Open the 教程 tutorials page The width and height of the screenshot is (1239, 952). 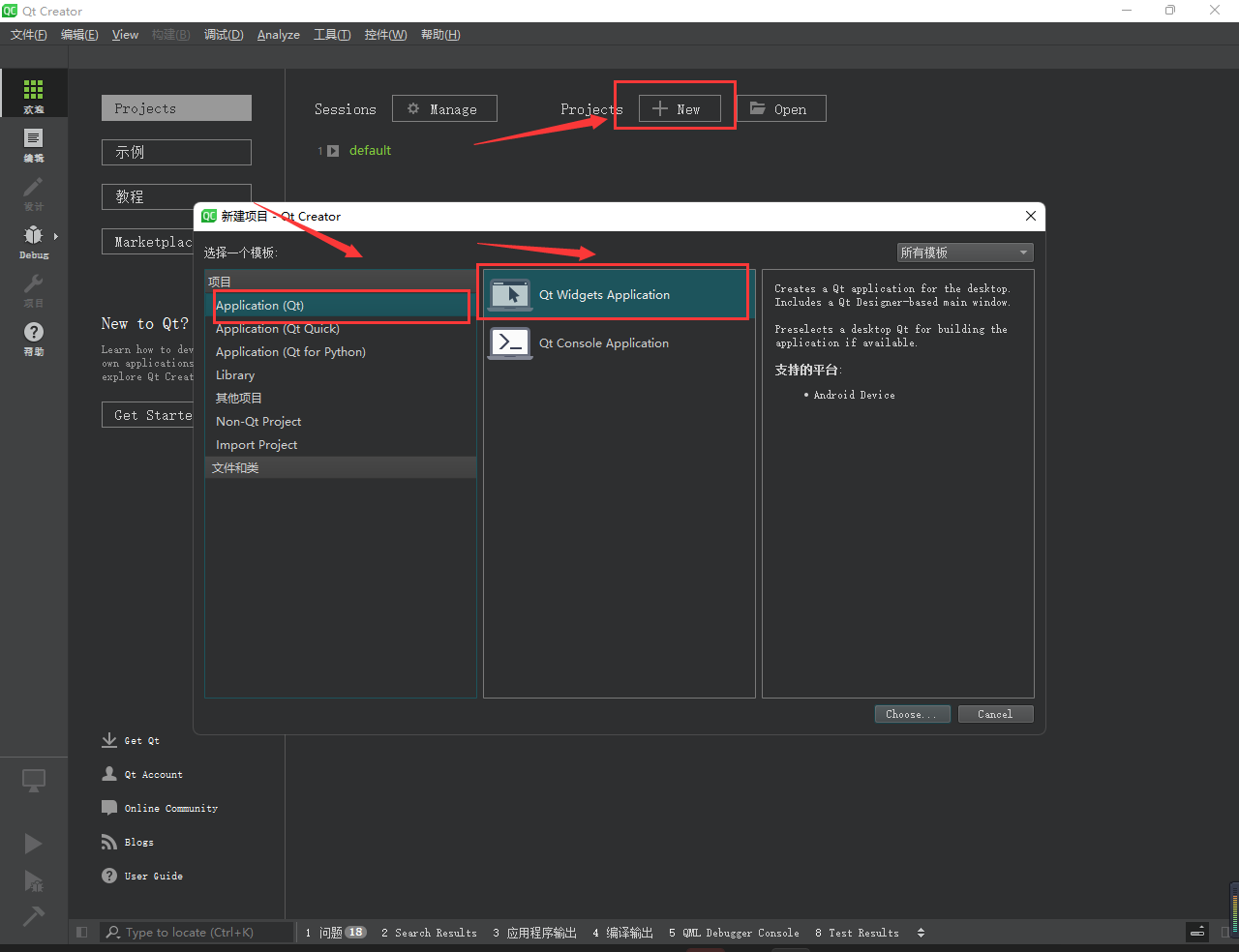(176, 196)
